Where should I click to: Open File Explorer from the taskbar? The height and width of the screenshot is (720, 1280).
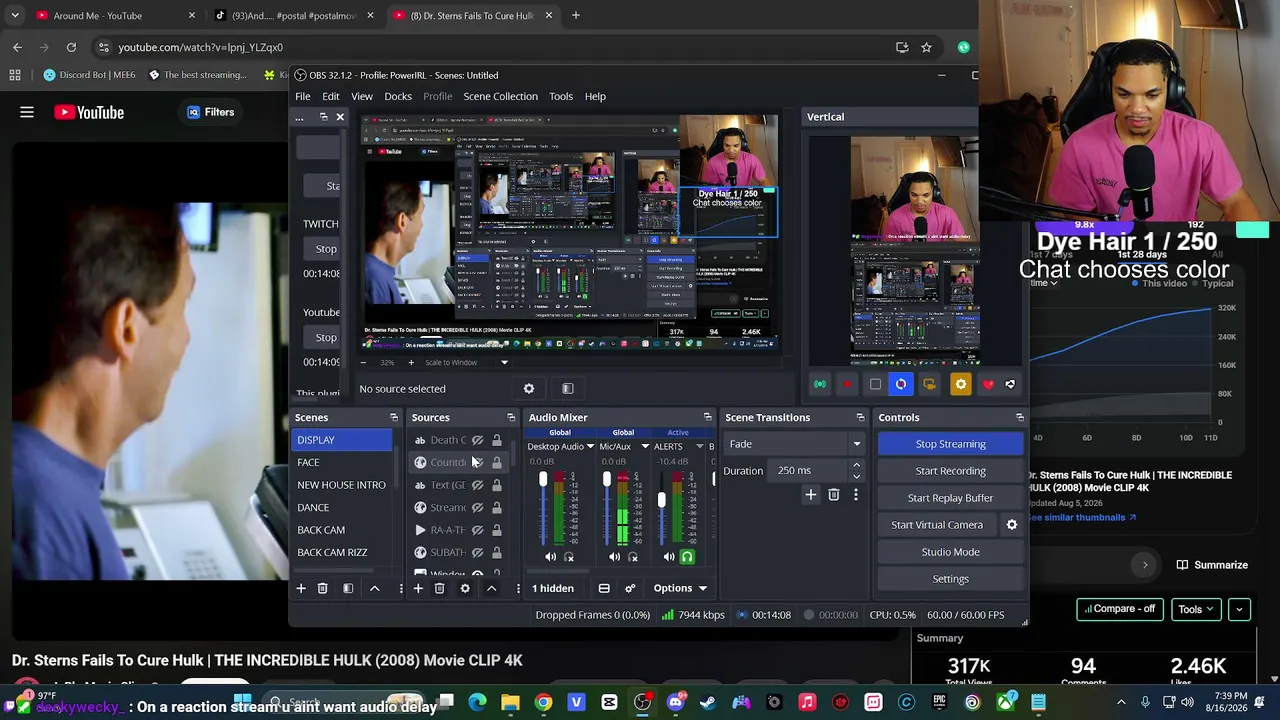pyautogui.click(x=510, y=702)
